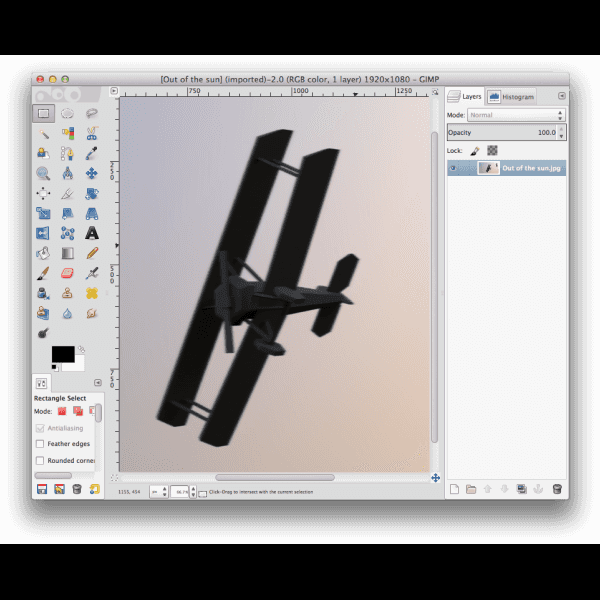Image resolution: width=600 pixels, height=600 pixels.
Task: Select the Rotate tool
Action: point(92,193)
